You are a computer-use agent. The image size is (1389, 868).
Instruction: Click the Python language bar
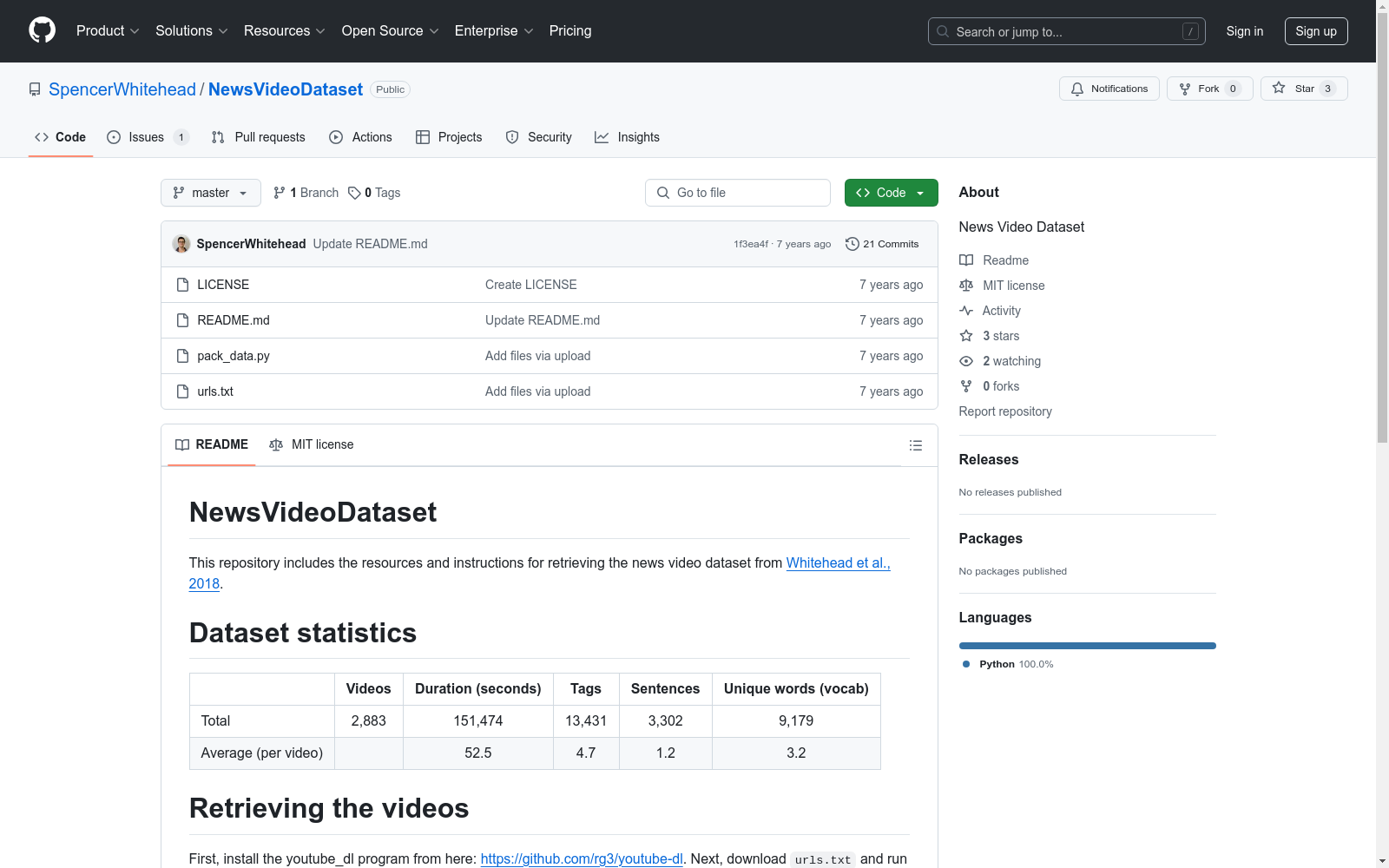click(1087, 646)
